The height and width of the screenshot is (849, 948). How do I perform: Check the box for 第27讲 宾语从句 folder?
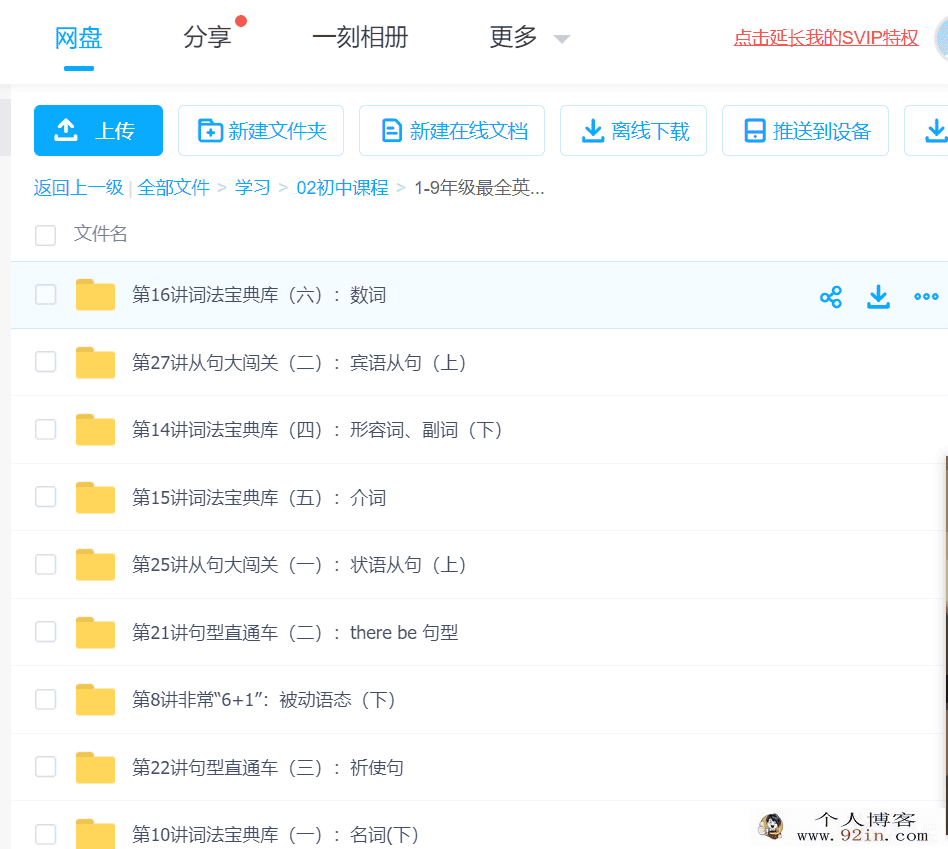click(x=45, y=362)
